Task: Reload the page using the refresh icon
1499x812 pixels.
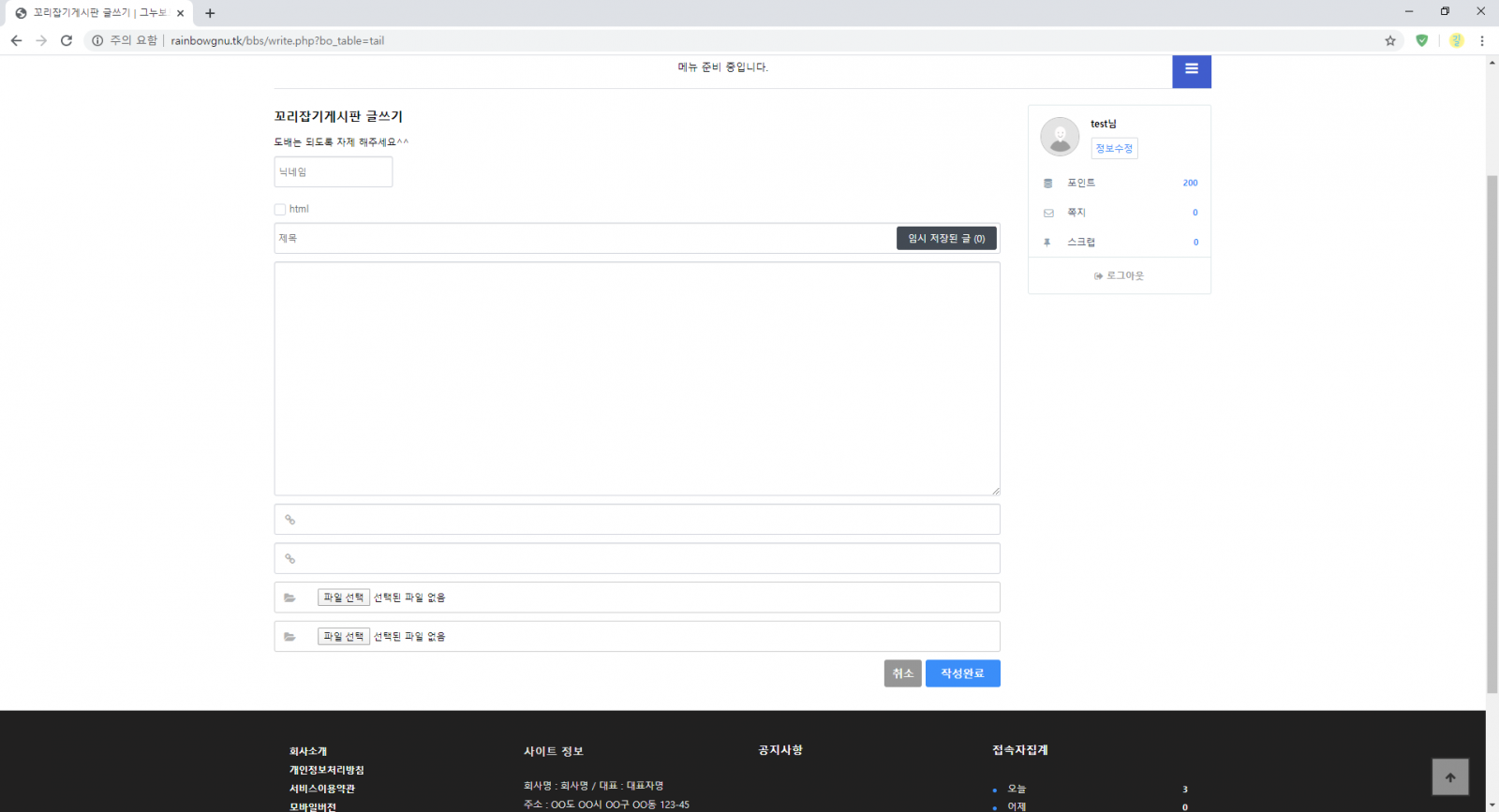Action: [x=67, y=40]
